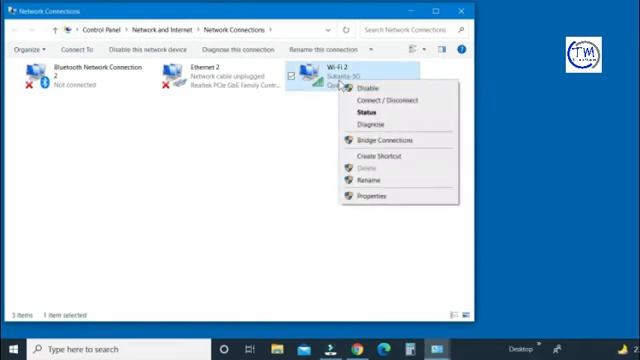
Task: Switch to details view in status bar
Action: (454, 315)
